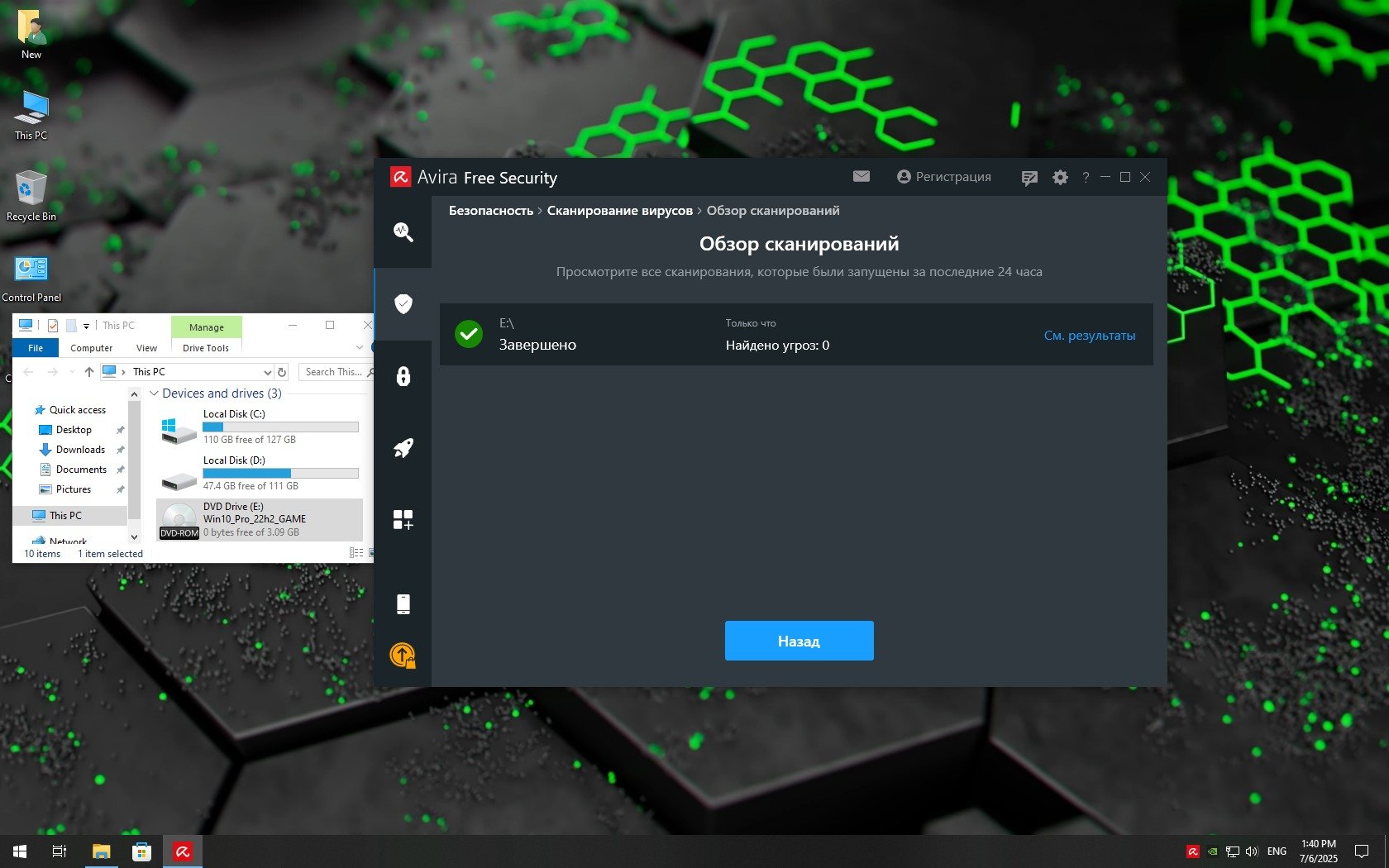This screenshot has height=868, width=1389.
Task: Open Drive Tools ribbon tab
Action: point(206,348)
